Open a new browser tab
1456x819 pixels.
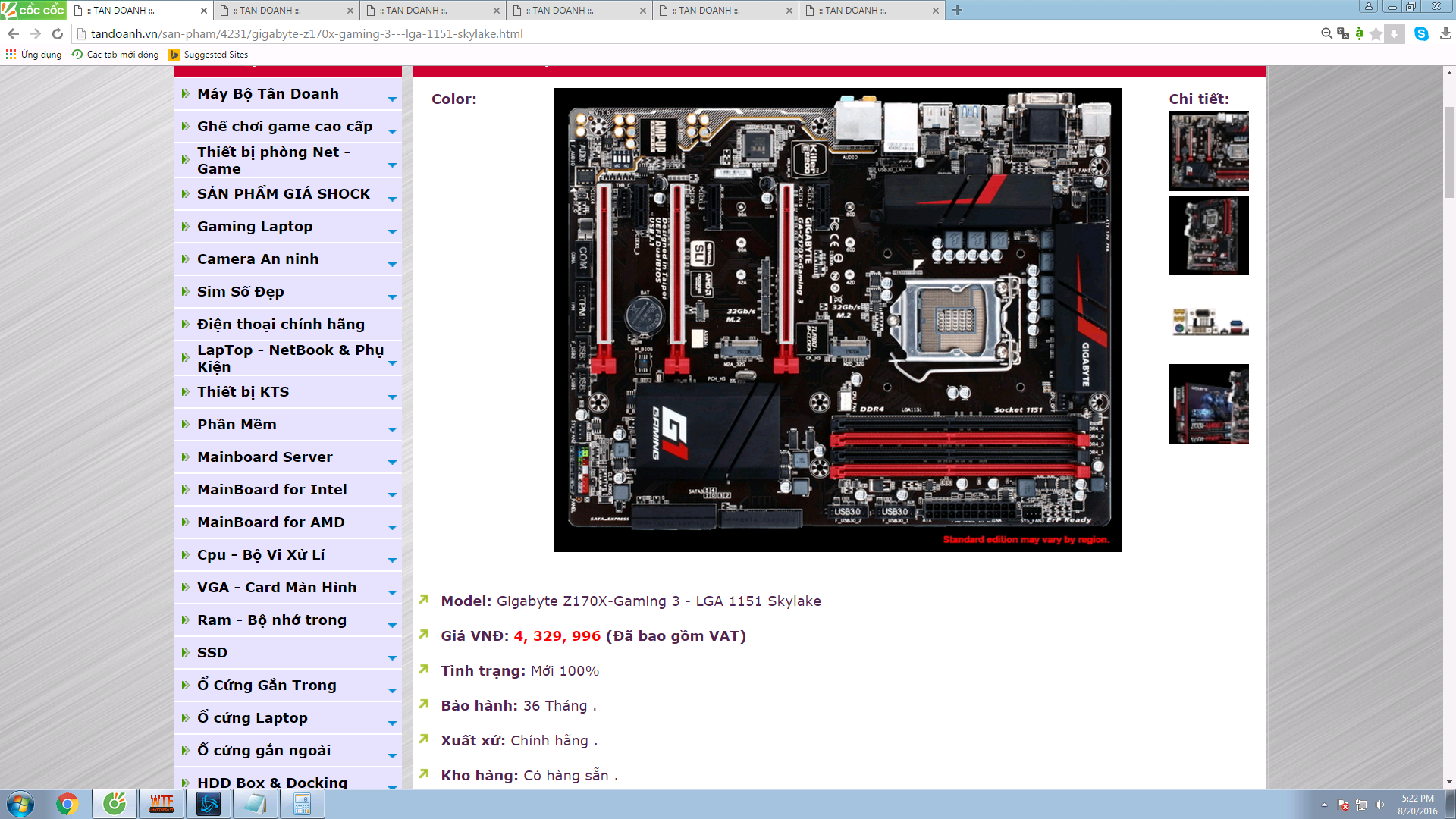point(957,11)
